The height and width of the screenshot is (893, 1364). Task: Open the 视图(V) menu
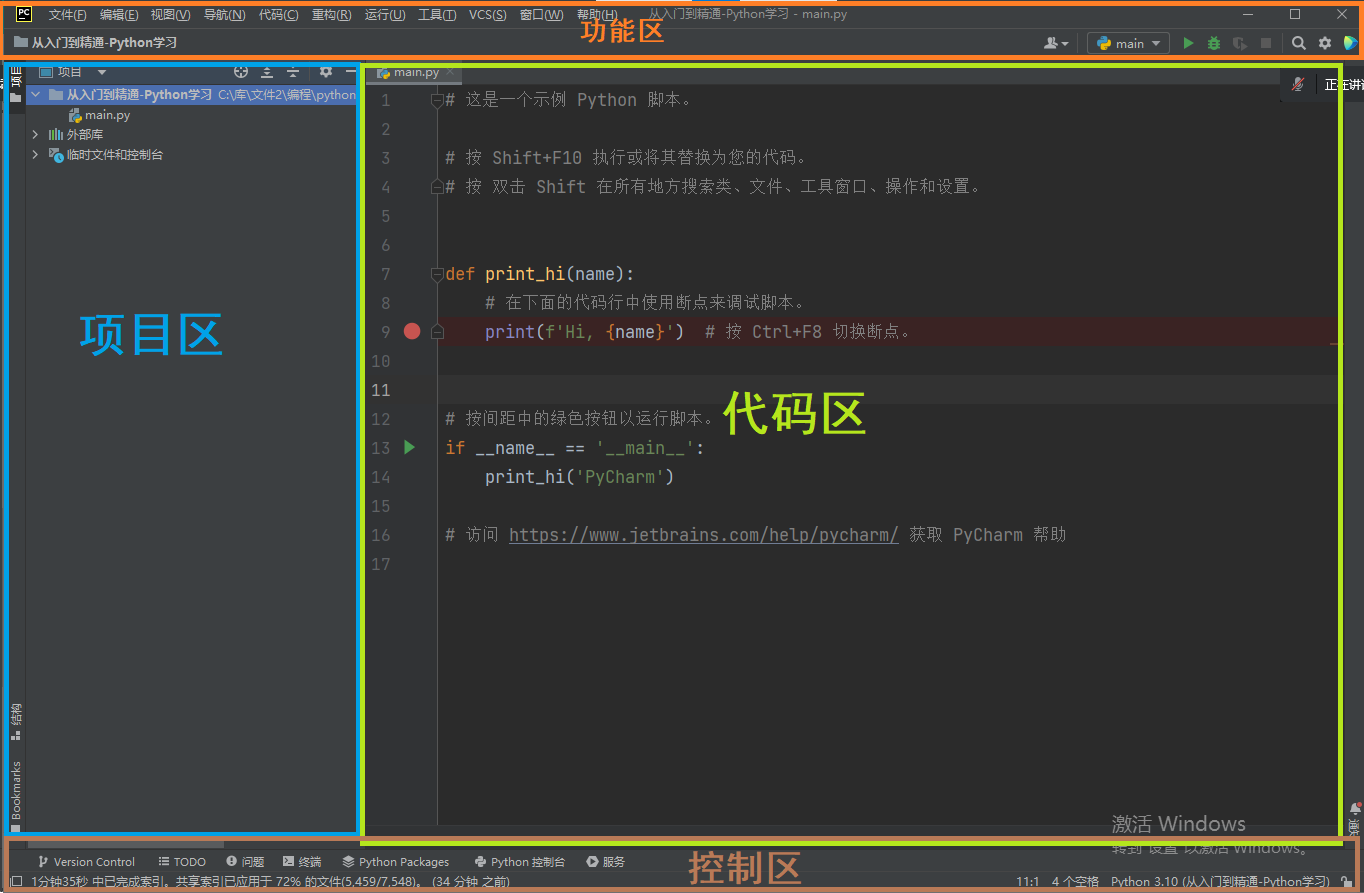[x=170, y=15]
